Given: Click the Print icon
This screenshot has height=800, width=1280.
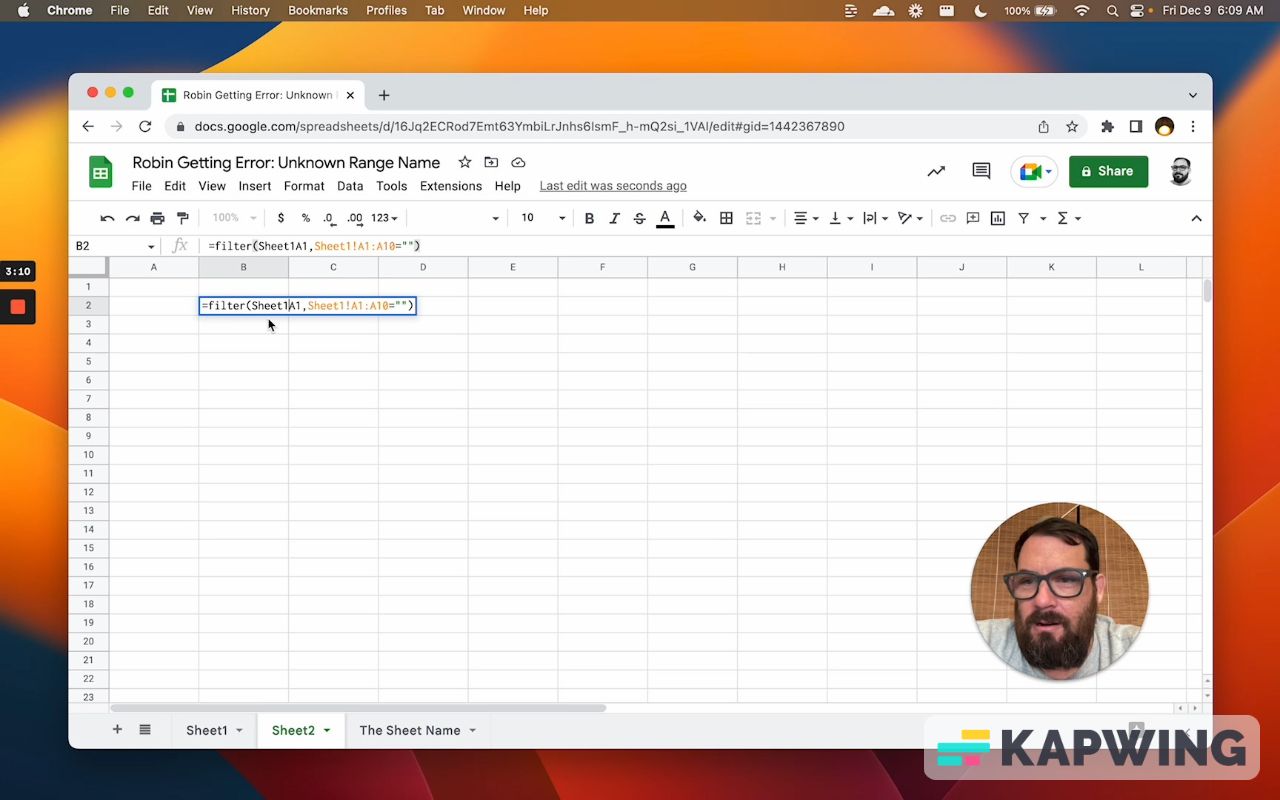Looking at the screenshot, I should 157,218.
